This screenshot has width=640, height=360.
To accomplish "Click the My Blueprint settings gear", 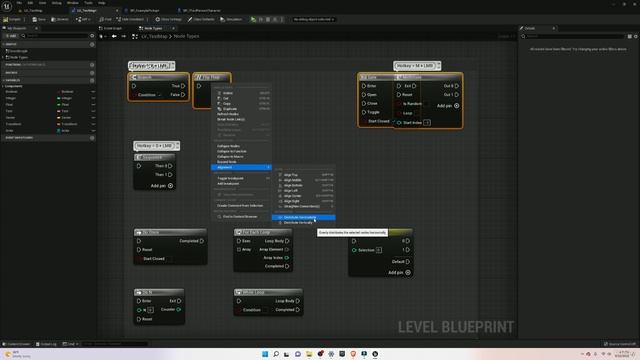I will pyautogui.click(x=92, y=36).
